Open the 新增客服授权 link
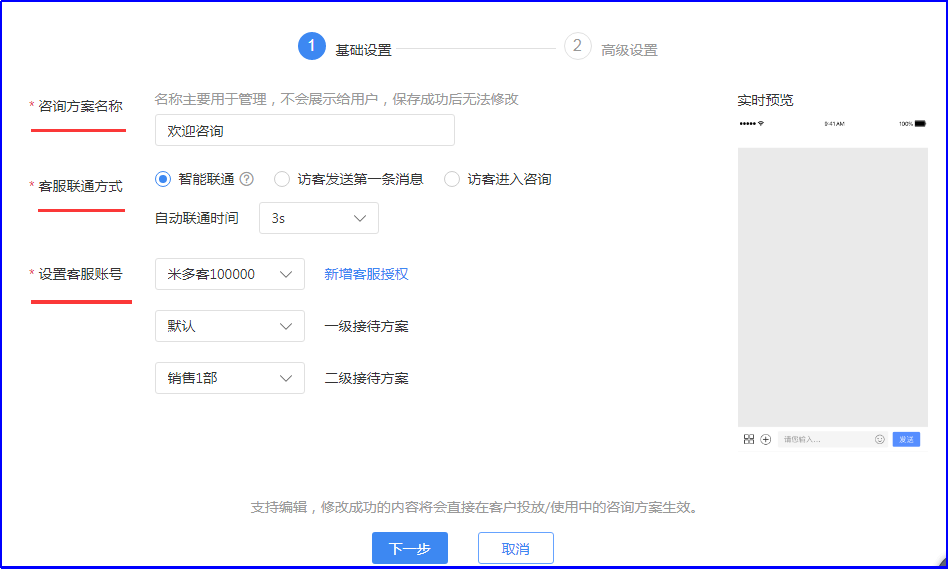This screenshot has height=570, width=949. click(366, 274)
